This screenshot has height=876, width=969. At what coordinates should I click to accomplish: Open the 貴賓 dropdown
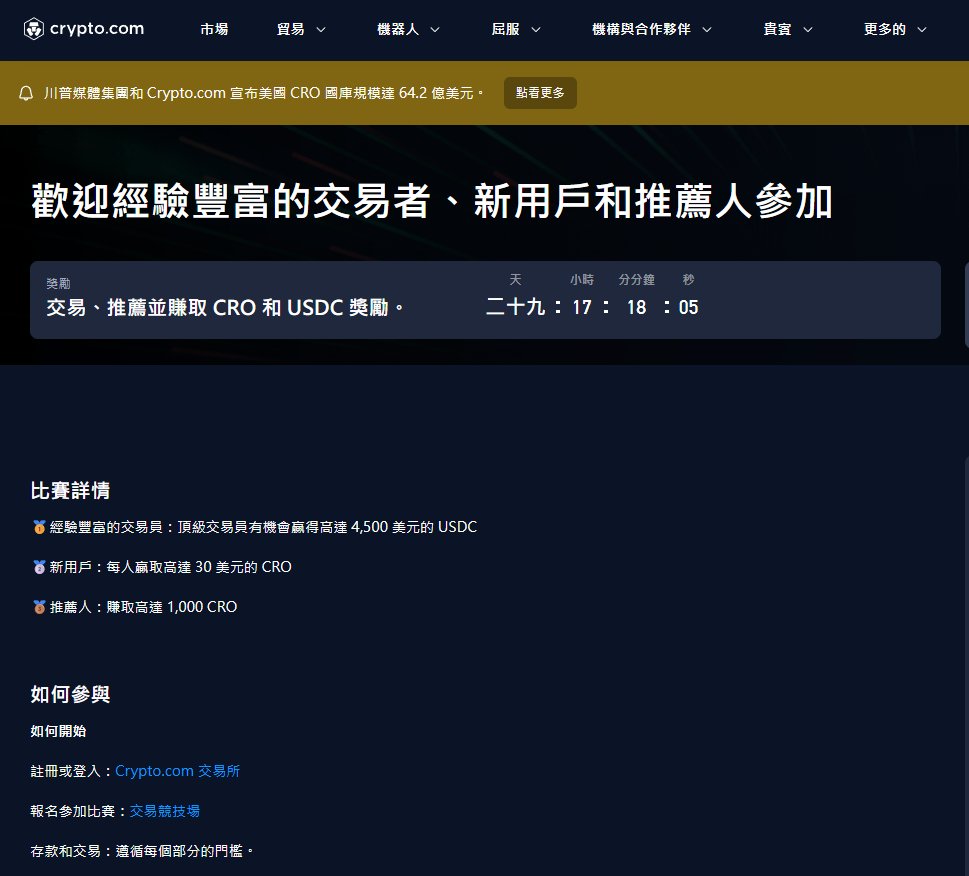pos(787,30)
